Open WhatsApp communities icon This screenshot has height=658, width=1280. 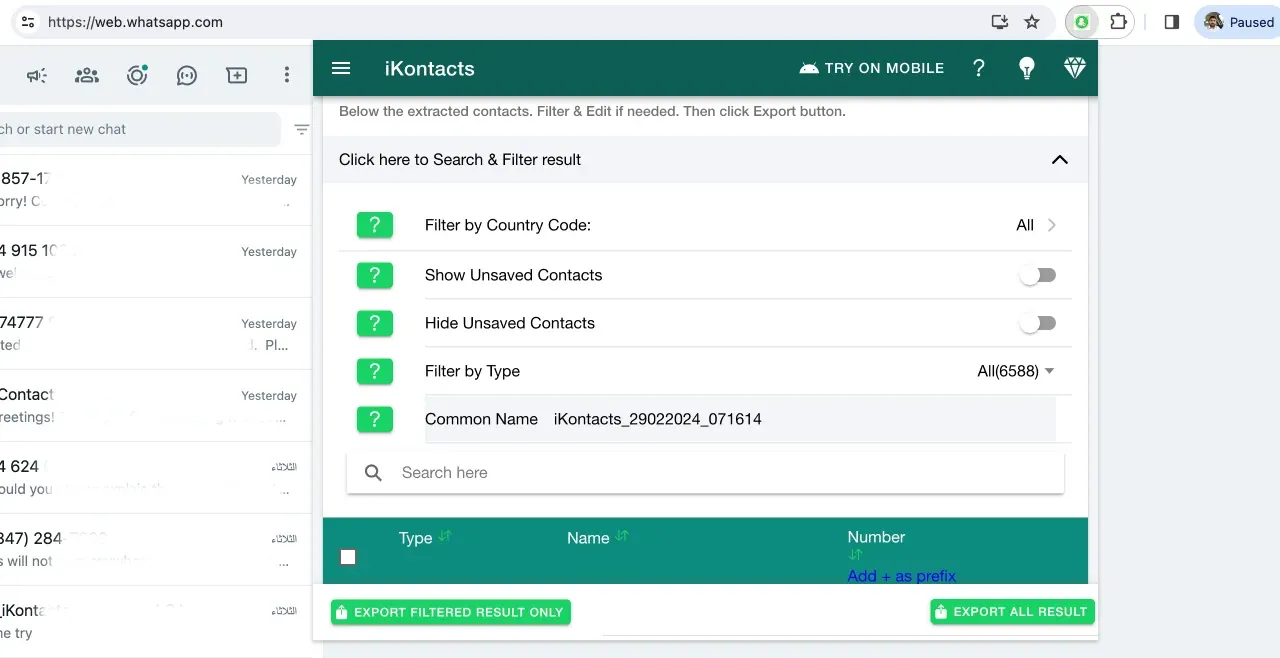tap(87, 75)
